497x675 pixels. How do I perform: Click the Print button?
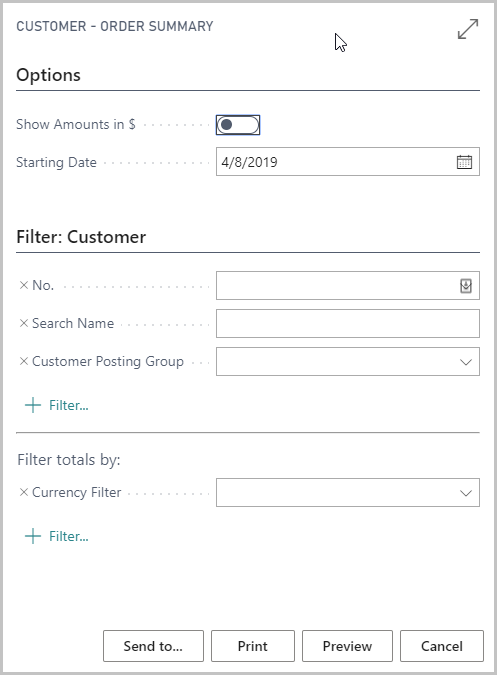[253, 646]
